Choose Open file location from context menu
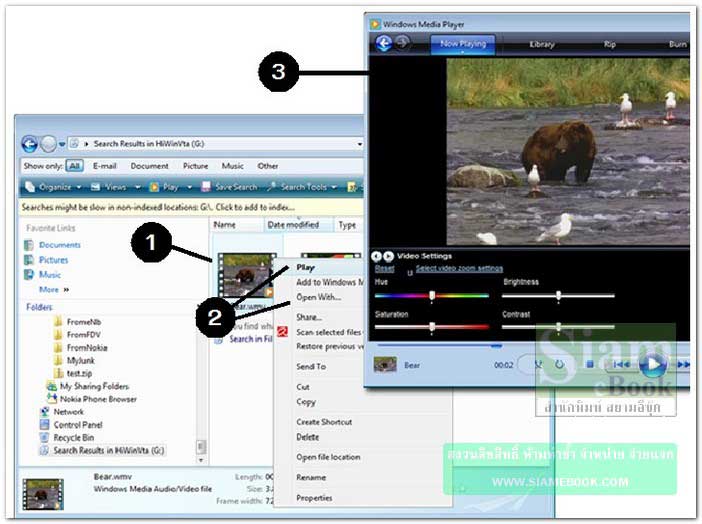 328,457
